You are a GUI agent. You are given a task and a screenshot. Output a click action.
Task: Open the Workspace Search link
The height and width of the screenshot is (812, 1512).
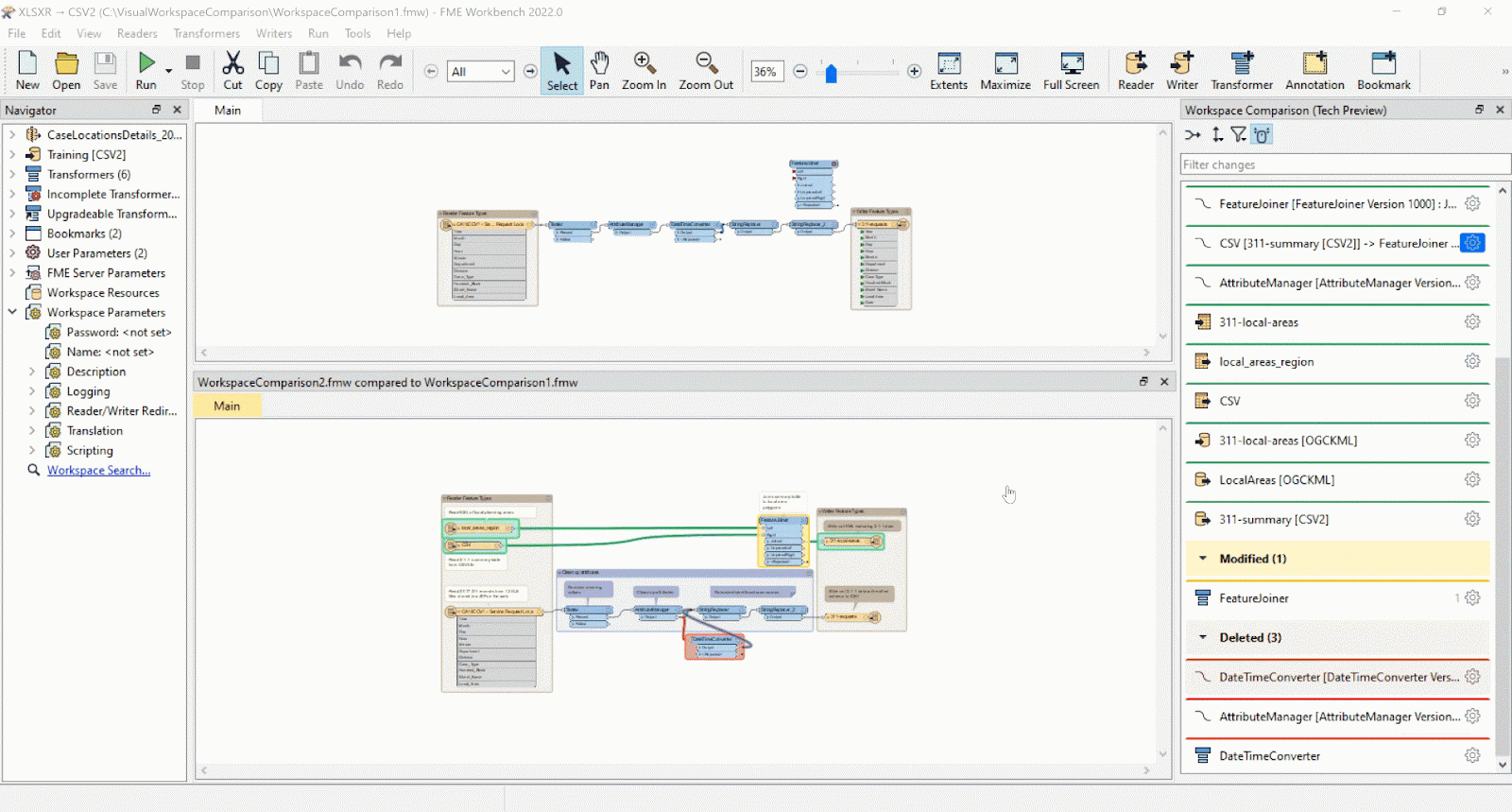(98, 471)
